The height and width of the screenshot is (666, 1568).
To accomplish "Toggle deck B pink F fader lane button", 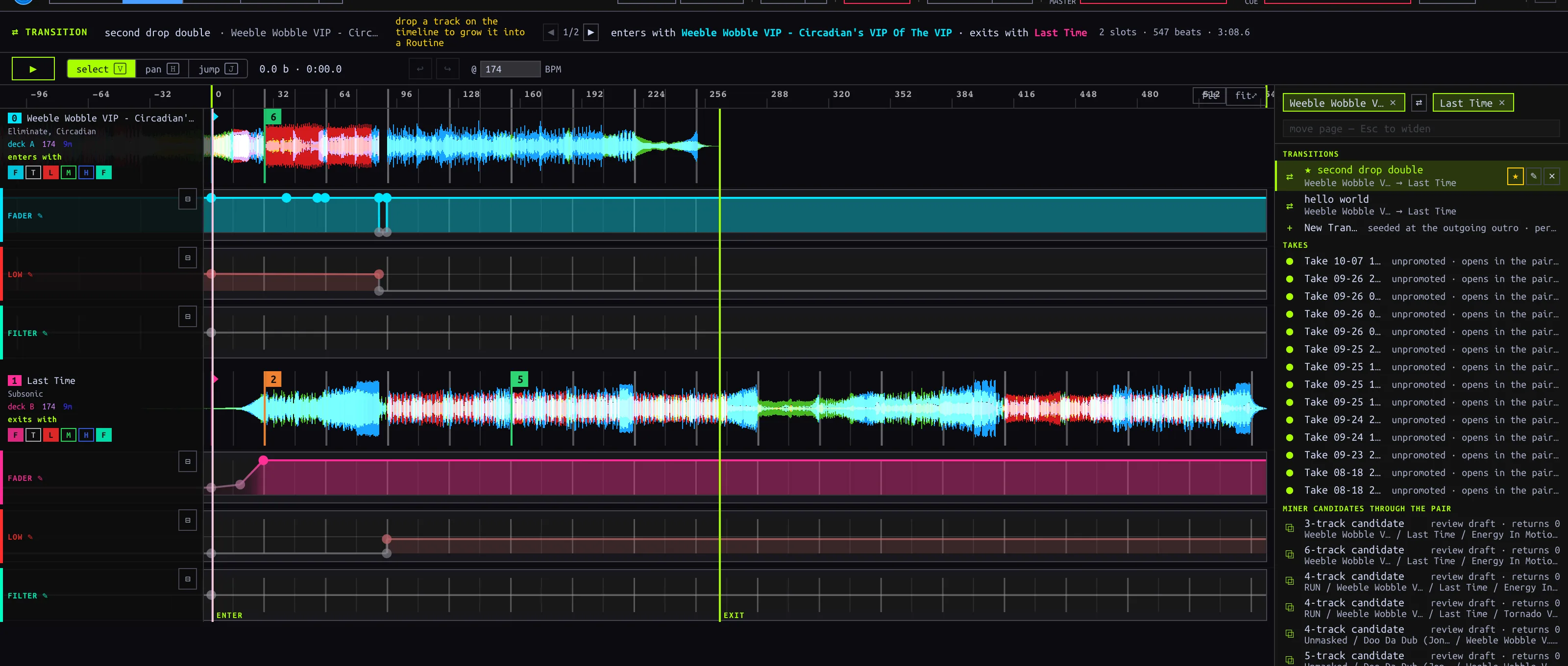I will (15, 435).
